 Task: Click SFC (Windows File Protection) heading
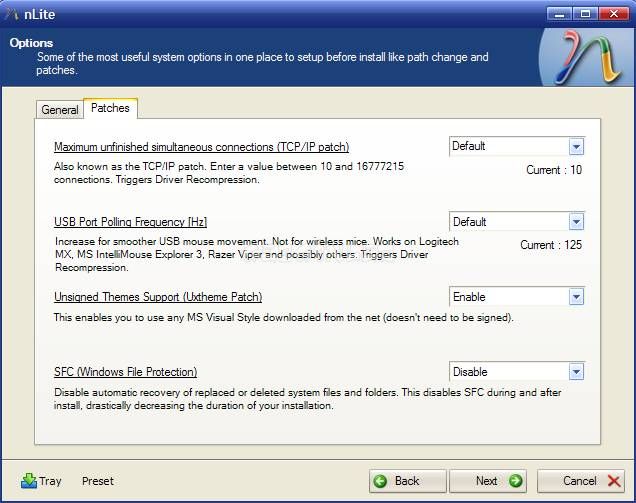pos(126,372)
